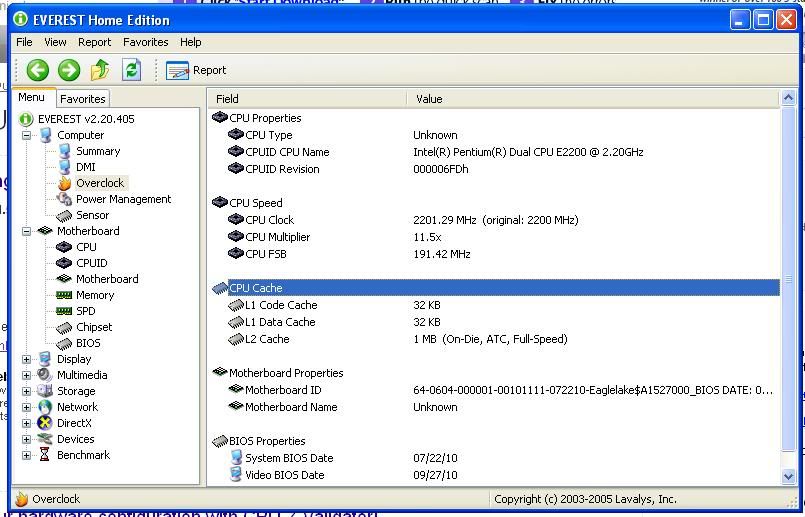The width and height of the screenshot is (805, 517).
Task: Open the Chipset icon
Action: pos(64,328)
